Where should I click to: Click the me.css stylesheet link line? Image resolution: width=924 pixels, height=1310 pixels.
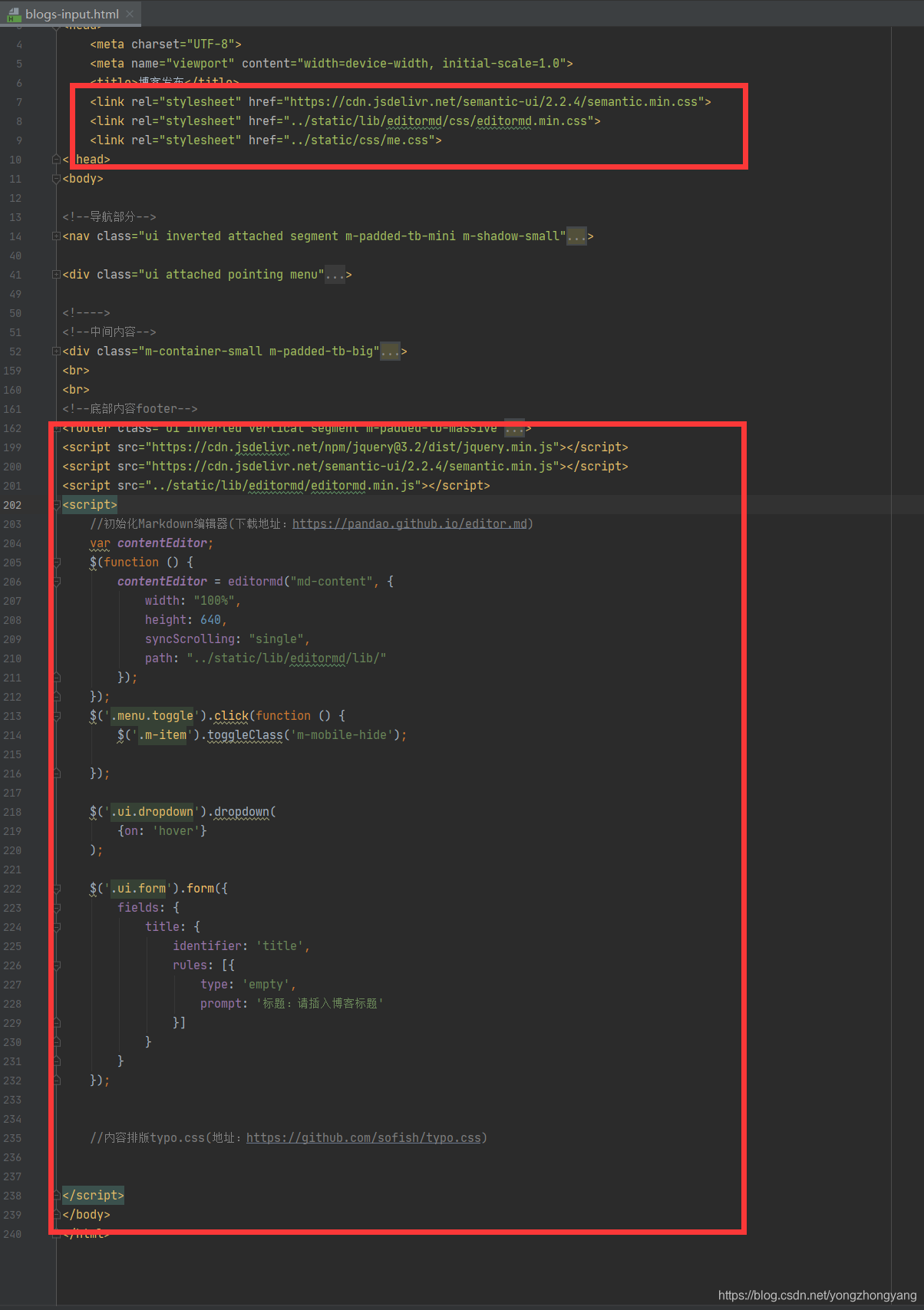[x=266, y=140]
